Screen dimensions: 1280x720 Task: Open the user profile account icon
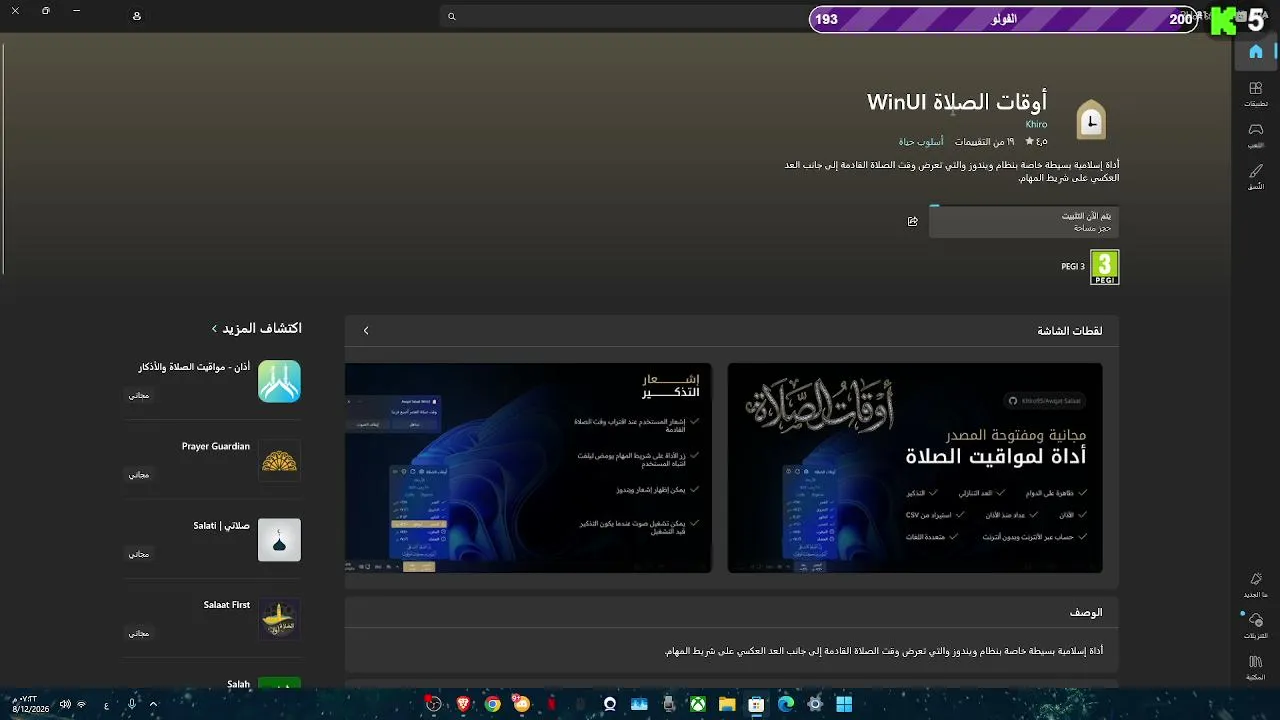(x=137, y=16)
